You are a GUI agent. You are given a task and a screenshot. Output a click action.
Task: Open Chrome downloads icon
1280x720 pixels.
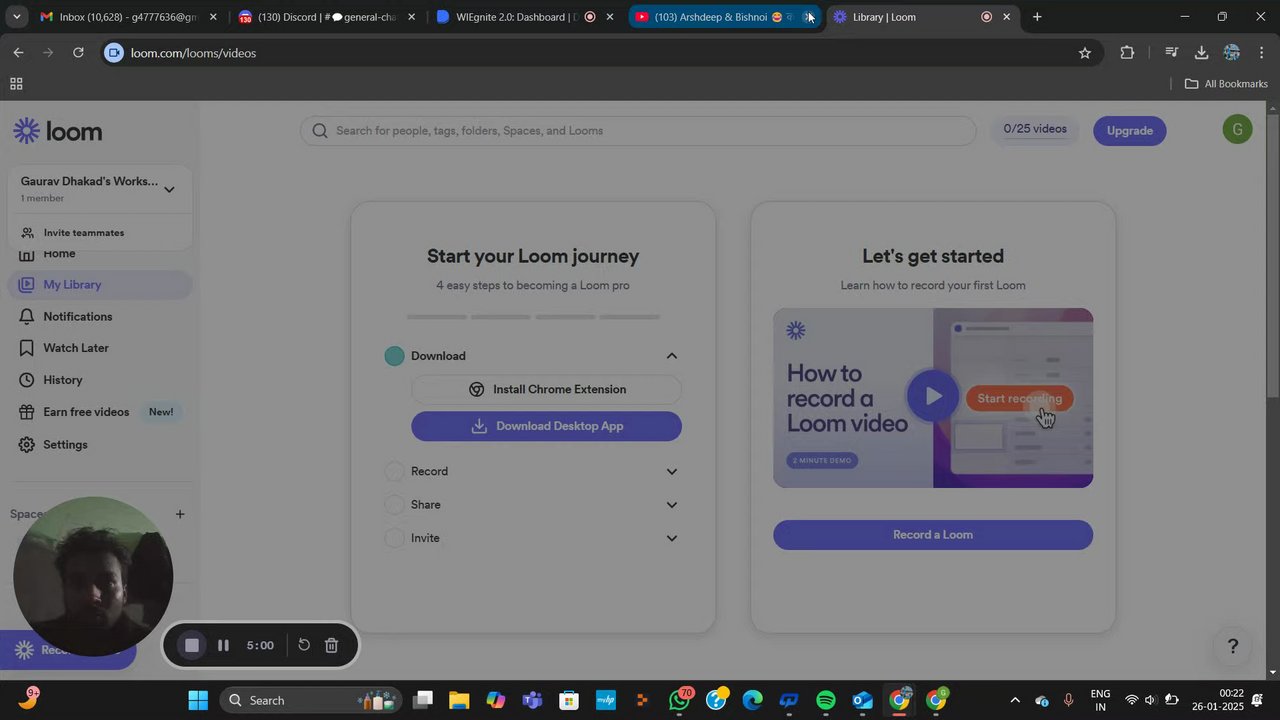1201,53
